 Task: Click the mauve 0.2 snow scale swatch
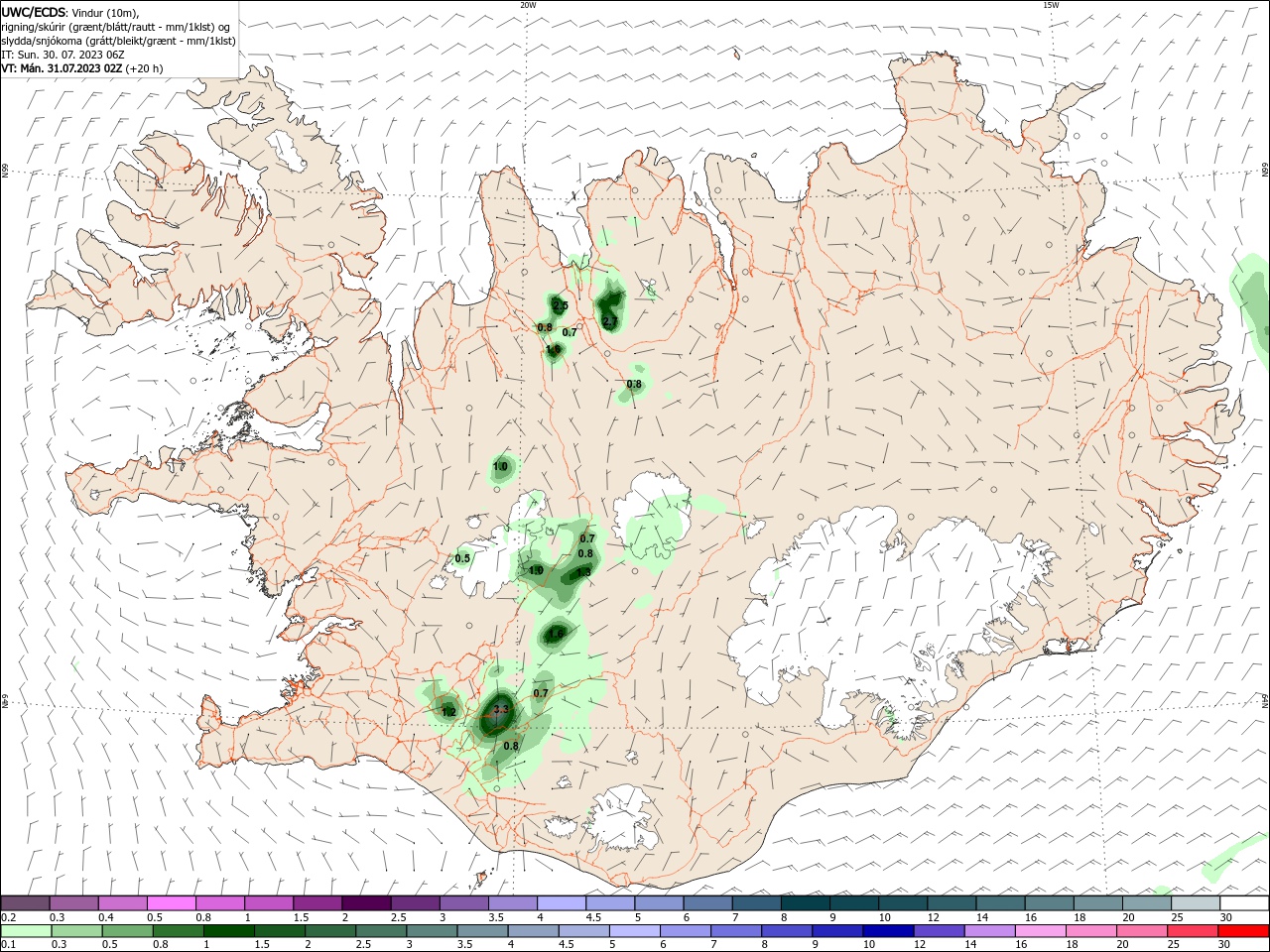click(x=26, y=903)
